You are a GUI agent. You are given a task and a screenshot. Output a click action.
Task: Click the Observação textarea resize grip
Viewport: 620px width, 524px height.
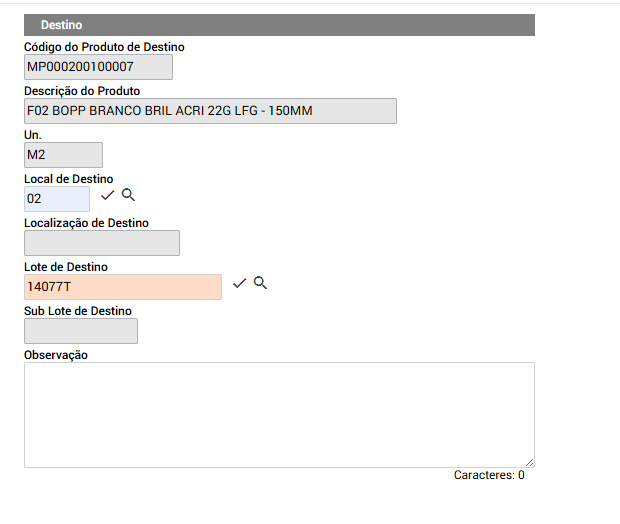[x=530, y=463]
